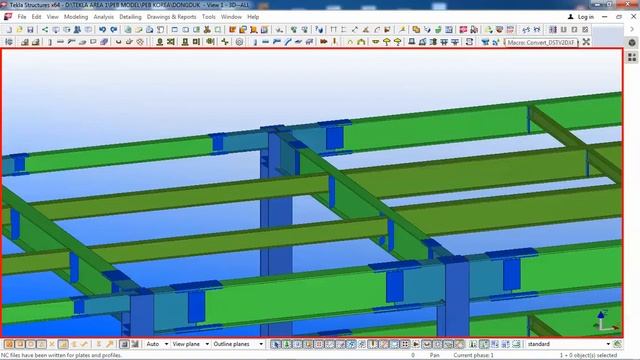Click the orange double-arrow icon in second toolbar
Image resolution: width=640 pixels, height=360 pixels.
point(324,42)
